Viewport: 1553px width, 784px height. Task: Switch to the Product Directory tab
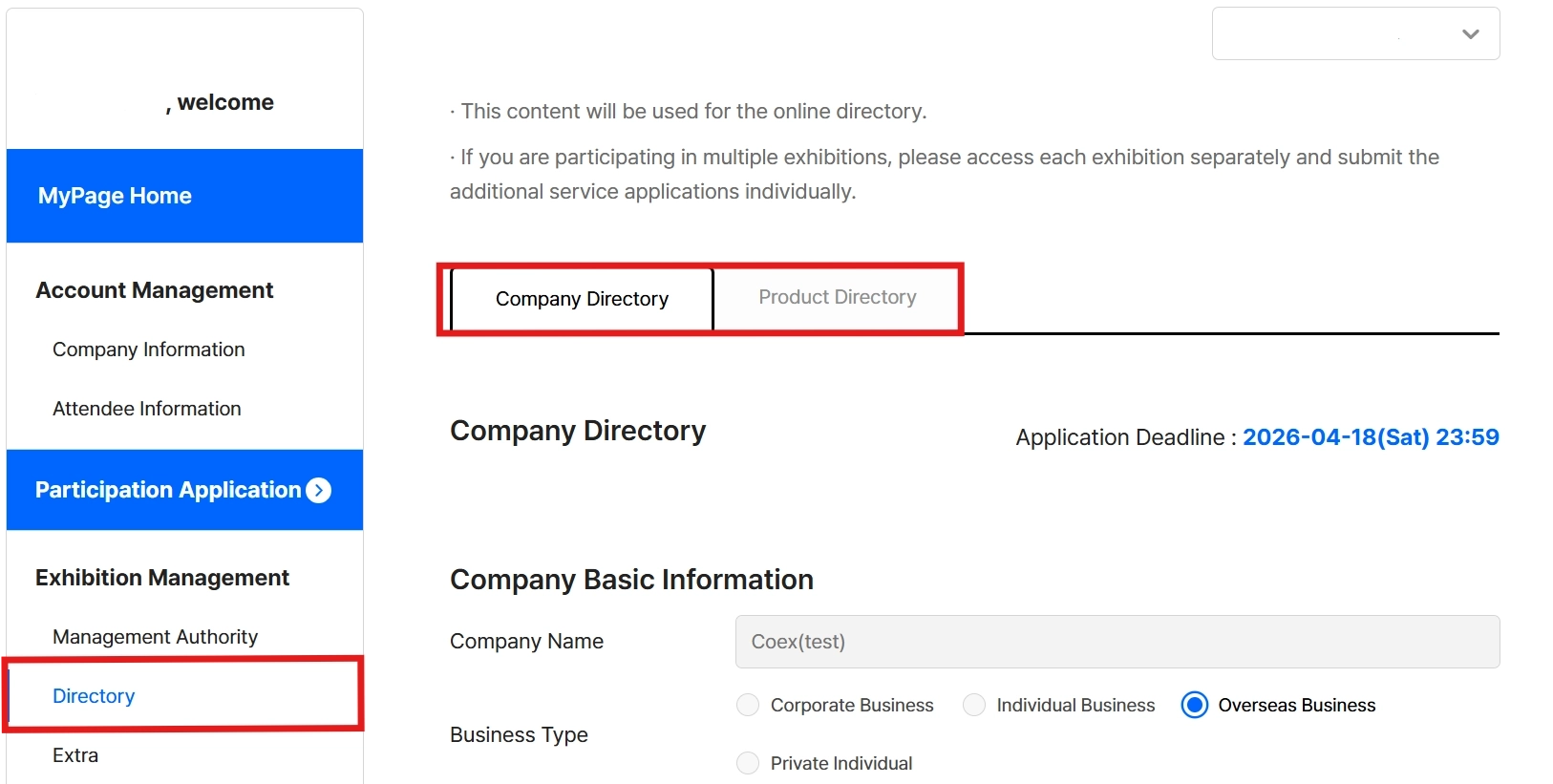[x=837, y=298]
